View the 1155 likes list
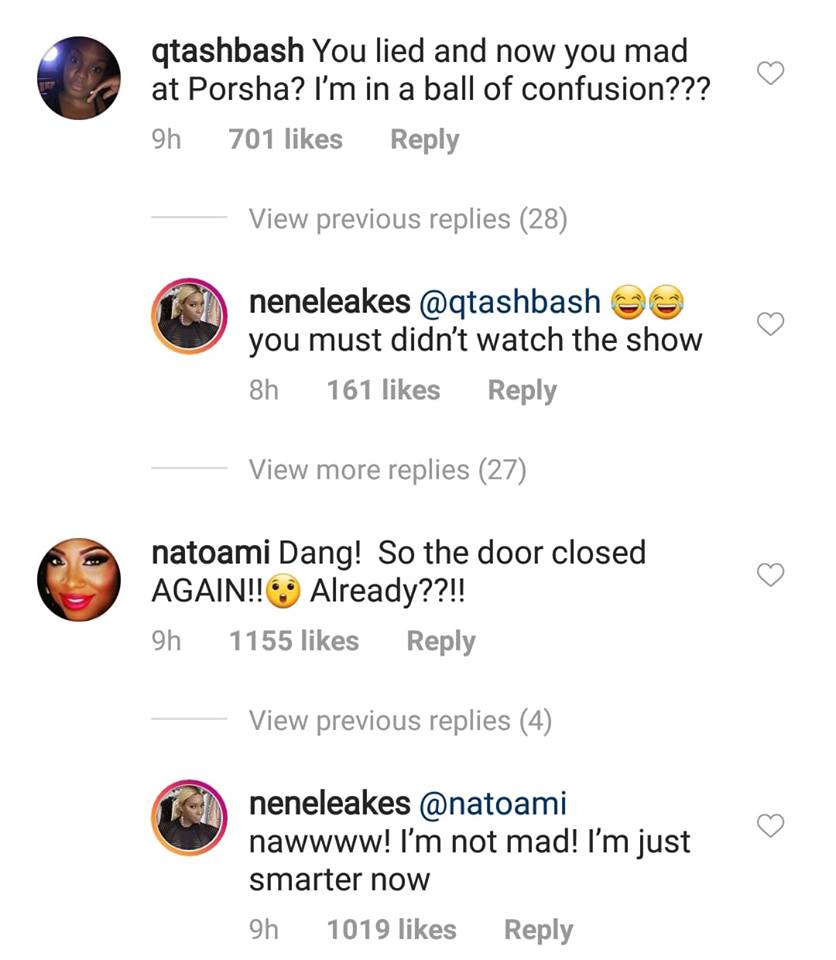Viewport: 836px width, 960px height. pos(293,641)
